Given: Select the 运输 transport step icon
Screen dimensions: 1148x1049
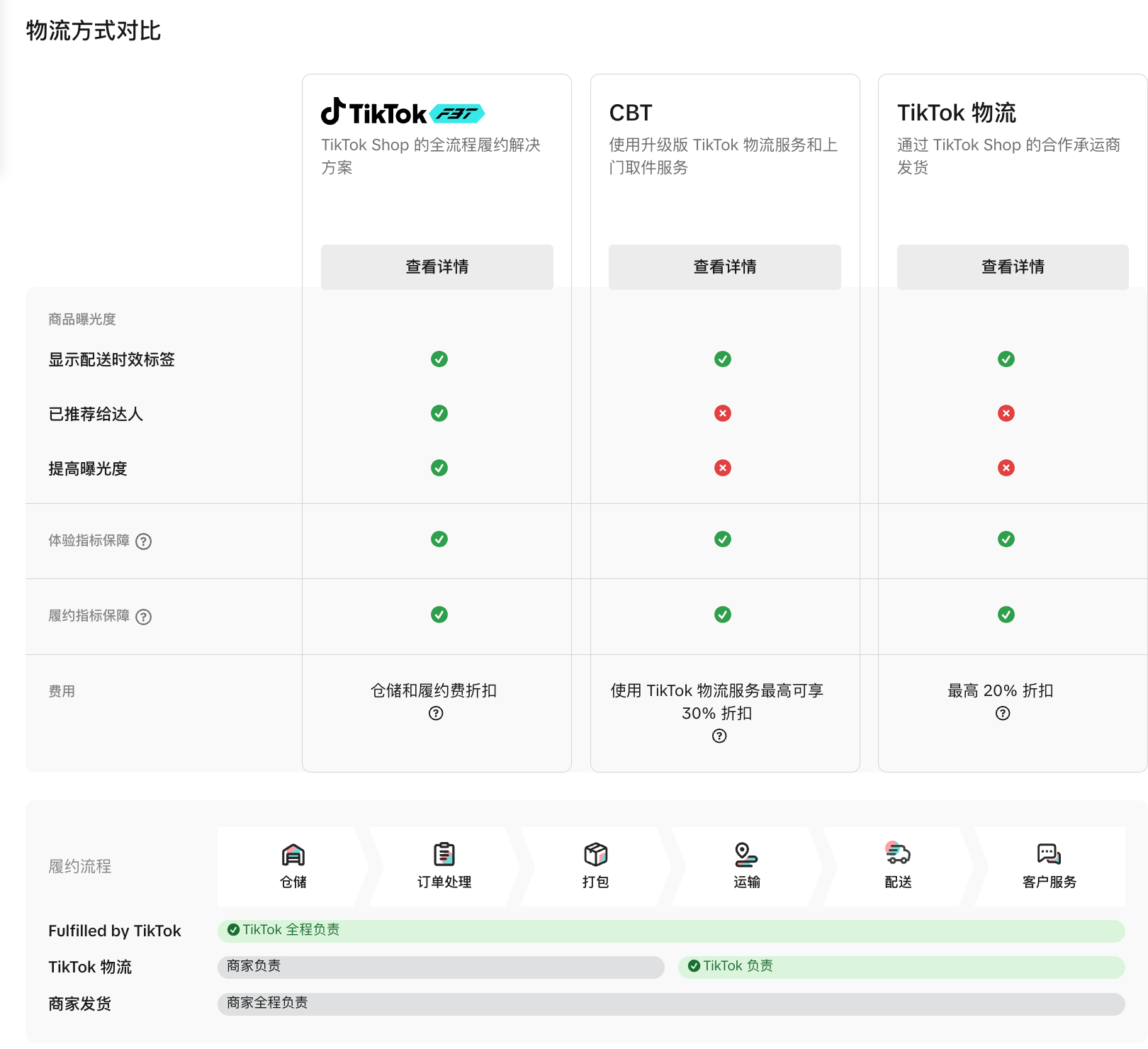Looking at the screenshot, I should [x=746, y=855].
